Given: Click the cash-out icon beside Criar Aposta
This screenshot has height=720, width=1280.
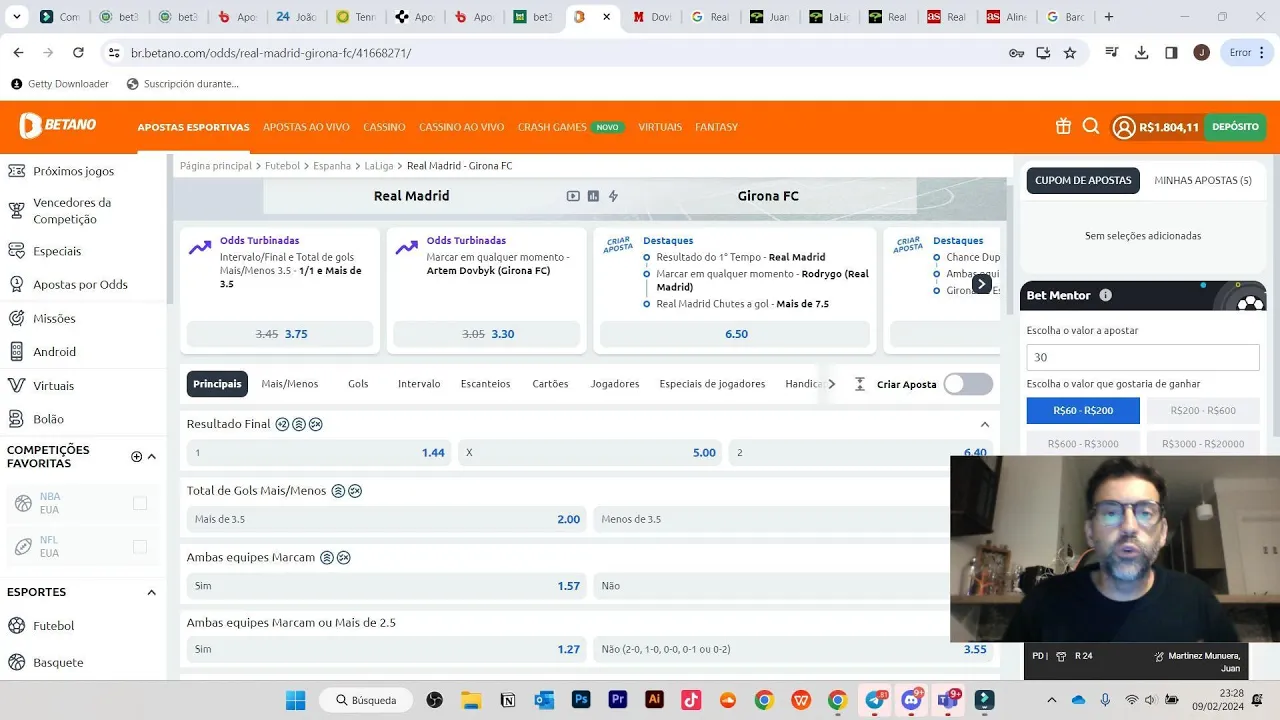Looking at the screenshot, I should pyautogui.click(x=859, y=384).
